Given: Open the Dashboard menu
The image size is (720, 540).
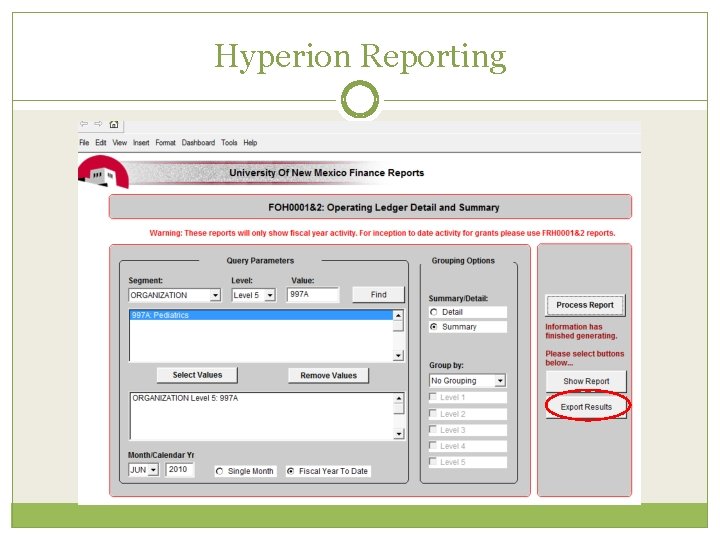Looking at the screenshot, I should (x=198, y=143).
